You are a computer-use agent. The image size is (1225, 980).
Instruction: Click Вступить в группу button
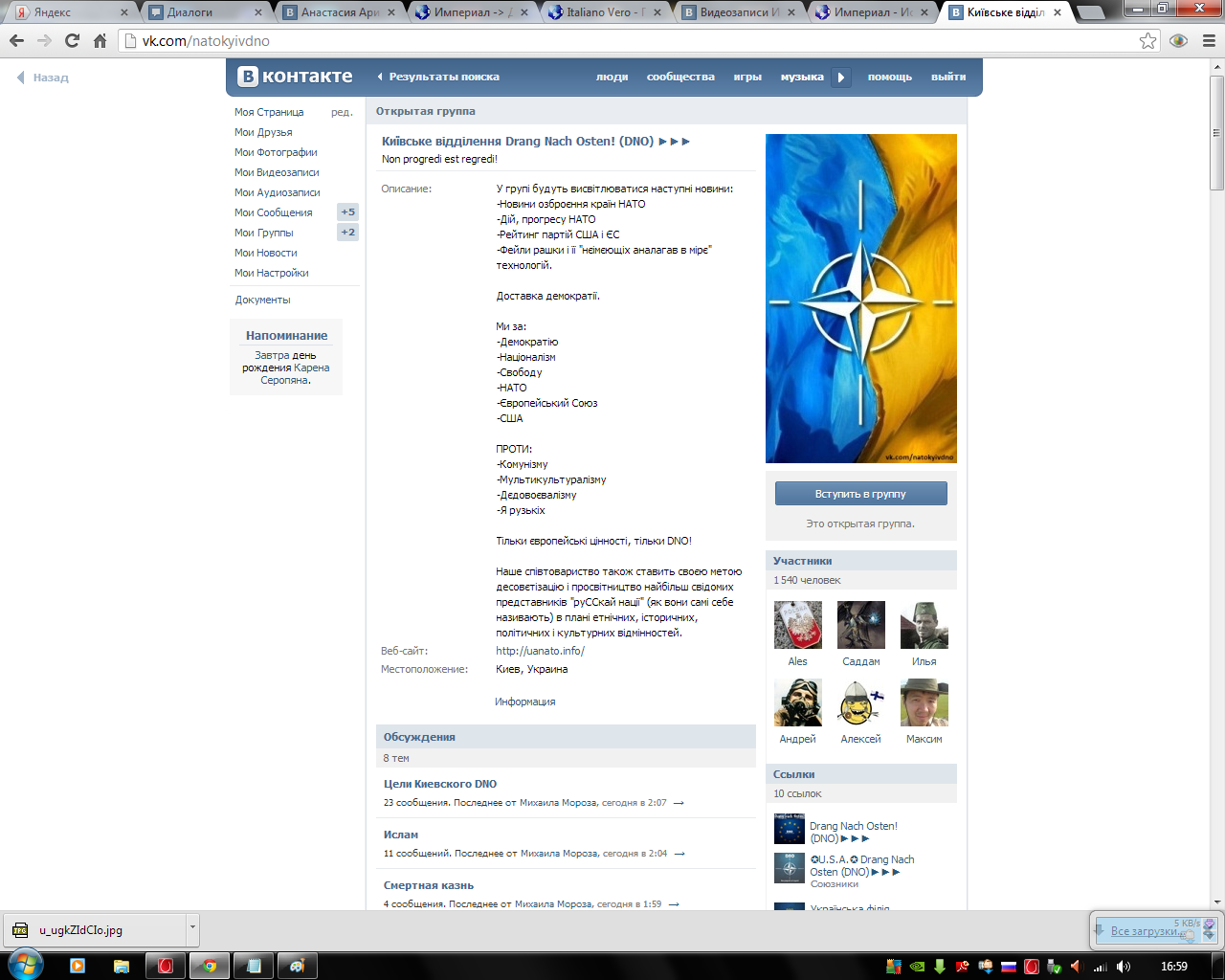(860, 494)
